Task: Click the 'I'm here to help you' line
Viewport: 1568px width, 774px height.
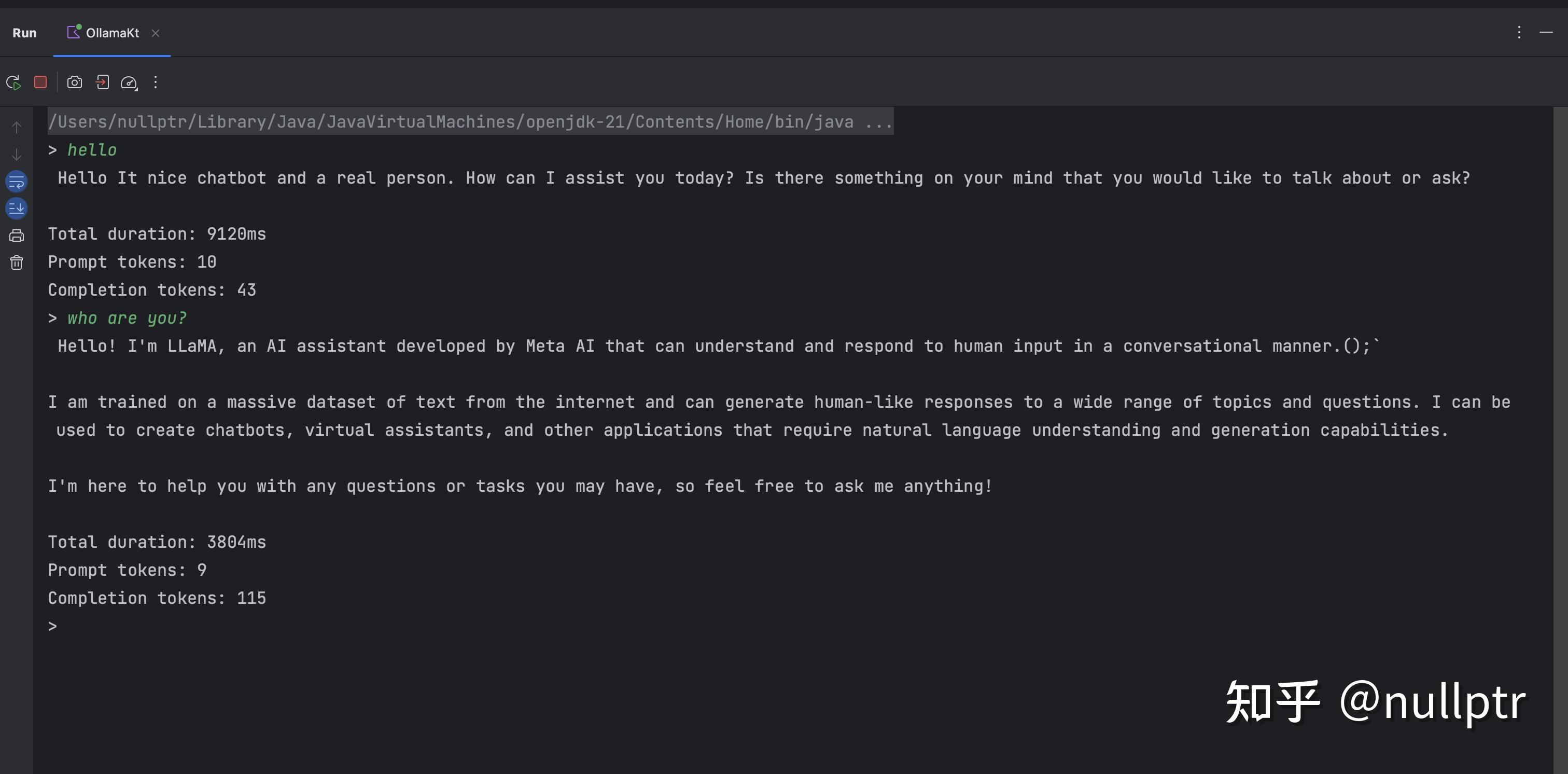Action: (x=521, y=487)
